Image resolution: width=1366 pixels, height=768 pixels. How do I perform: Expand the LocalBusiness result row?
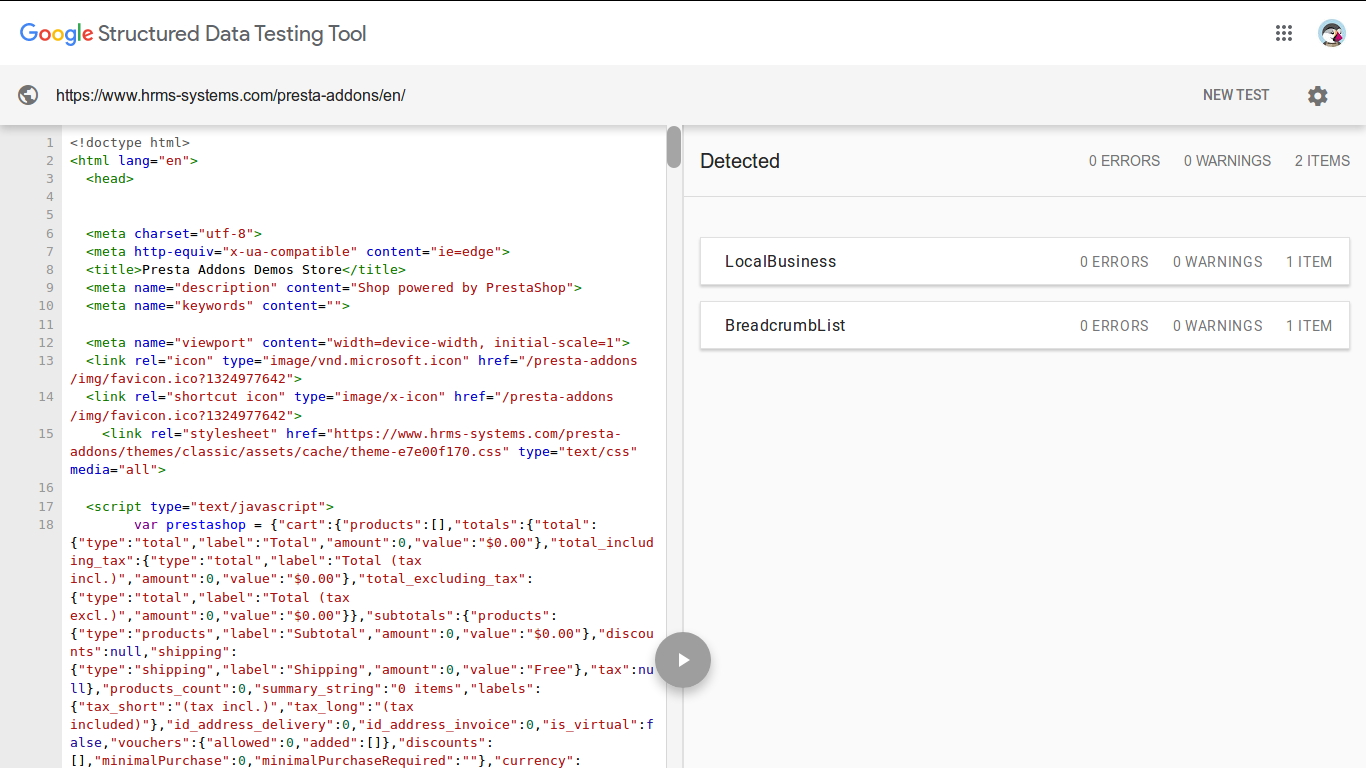point(1024,262)
